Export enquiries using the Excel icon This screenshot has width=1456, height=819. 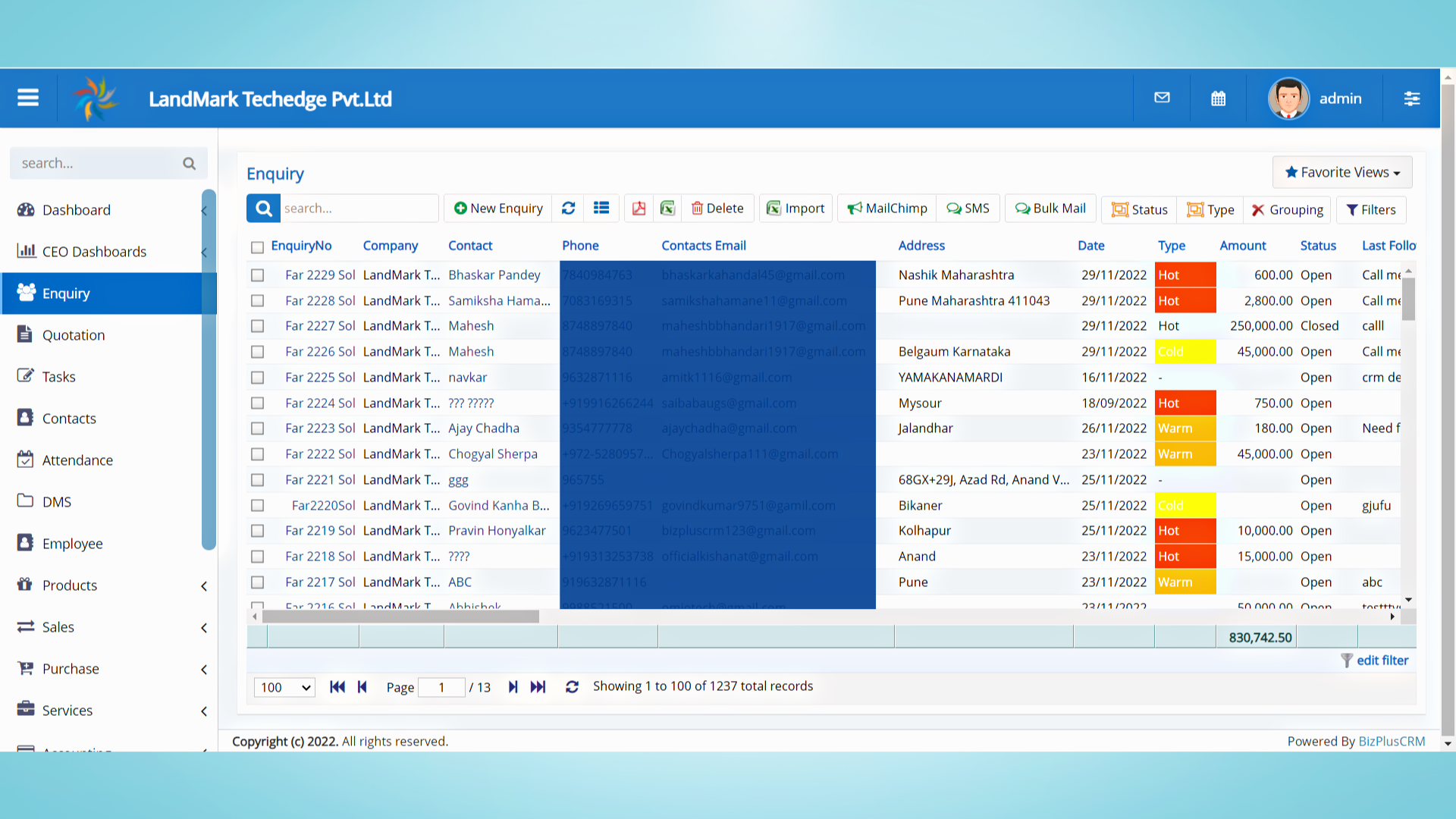(667, 209)
